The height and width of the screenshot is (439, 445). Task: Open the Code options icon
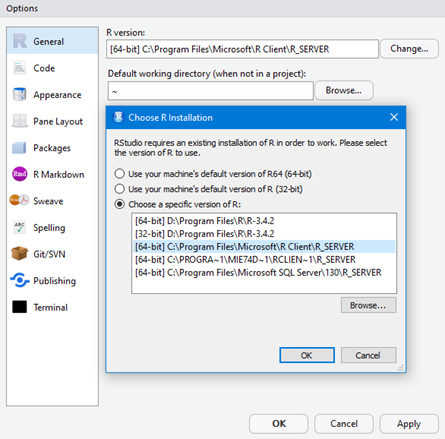tap(19, 68)
